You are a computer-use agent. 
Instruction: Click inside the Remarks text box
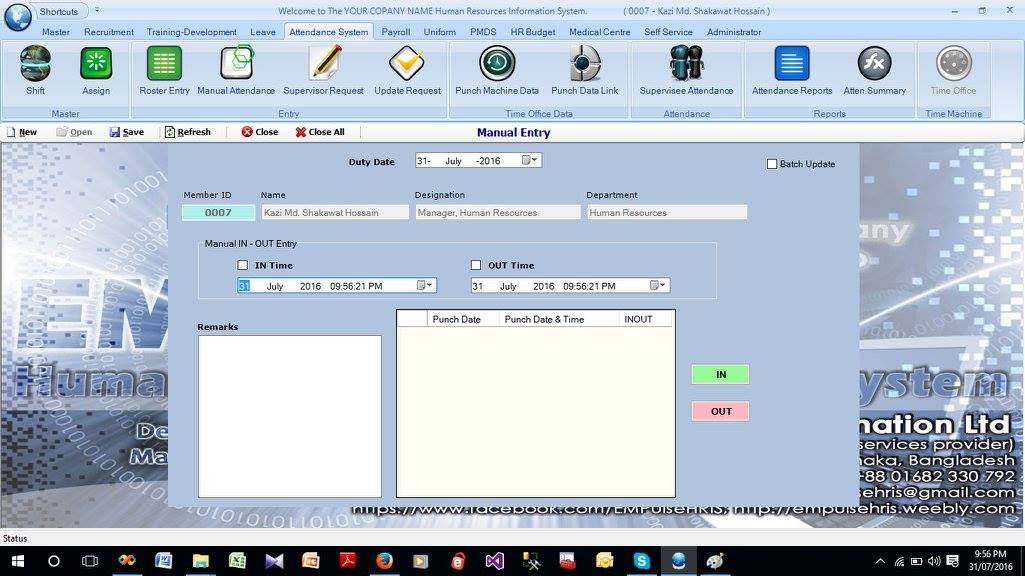coord(290,416)
